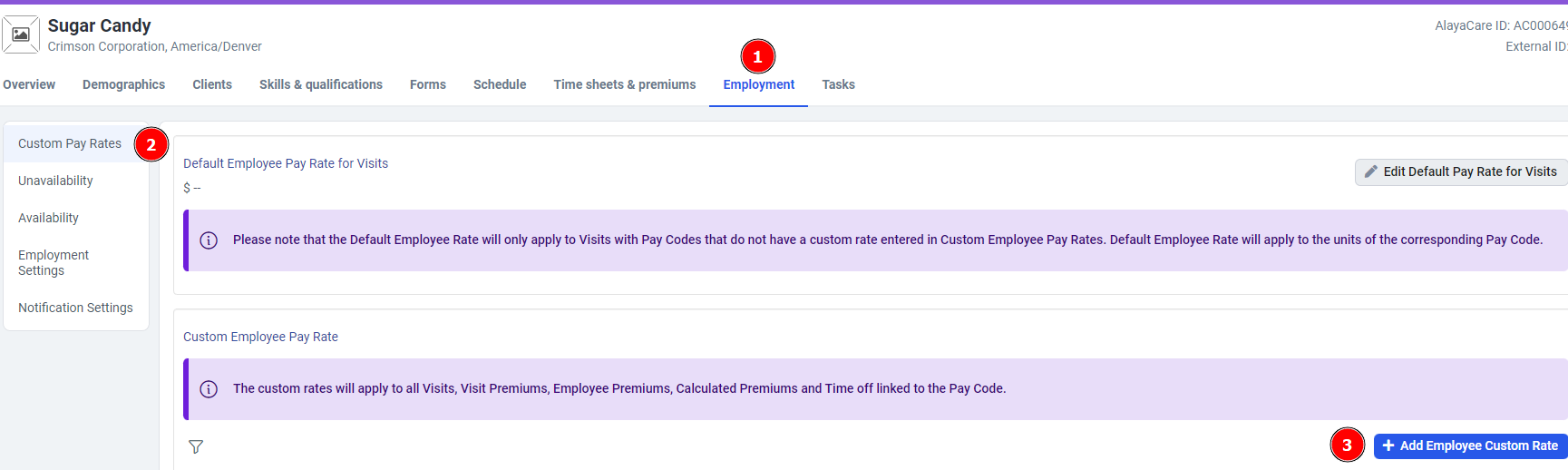
Task: Select Custom Pay Rates in sidebar
Action: pos(70,143)
